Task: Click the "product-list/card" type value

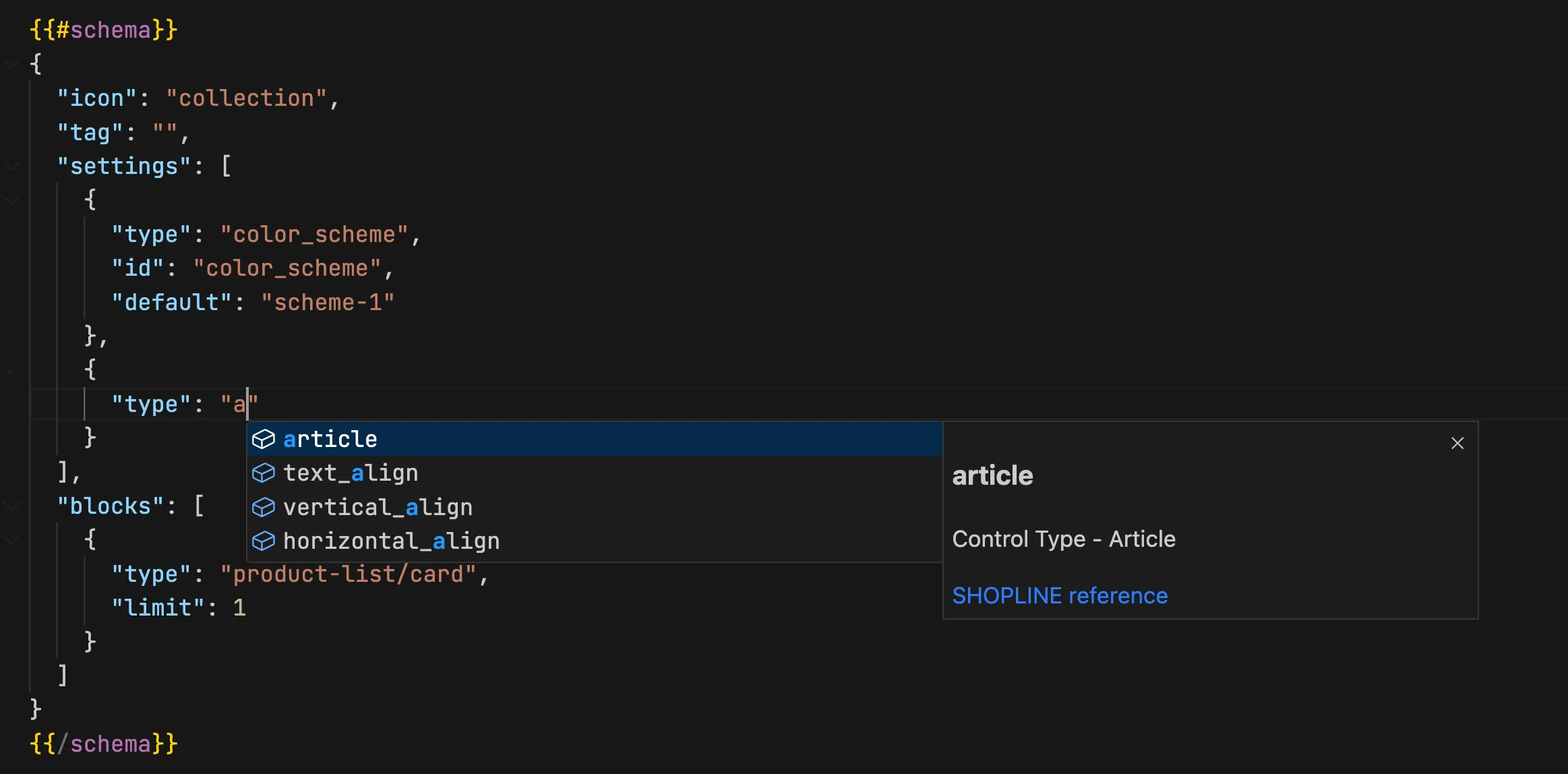Action: (348, 574)
